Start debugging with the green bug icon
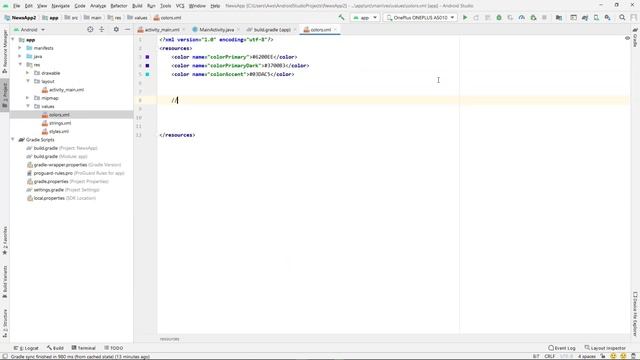640x360 pixels. click(499, 18)
